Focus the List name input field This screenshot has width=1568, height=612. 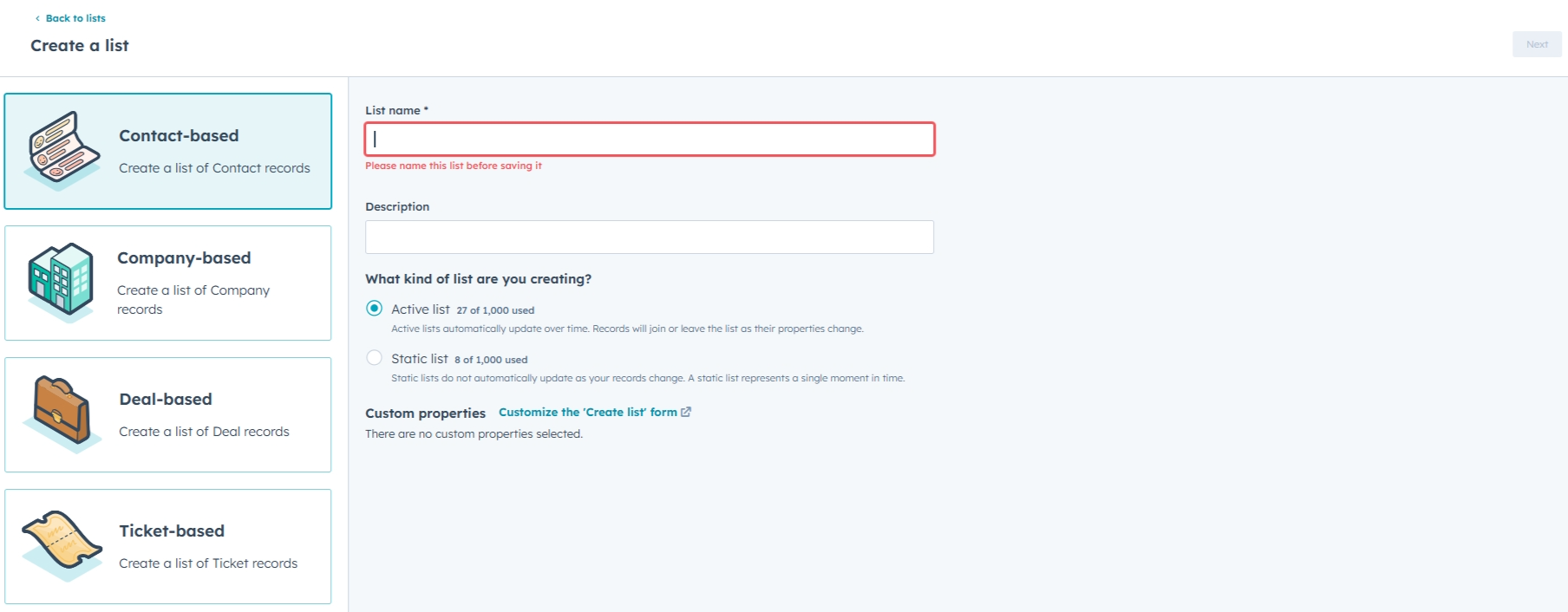click(650, 139)
